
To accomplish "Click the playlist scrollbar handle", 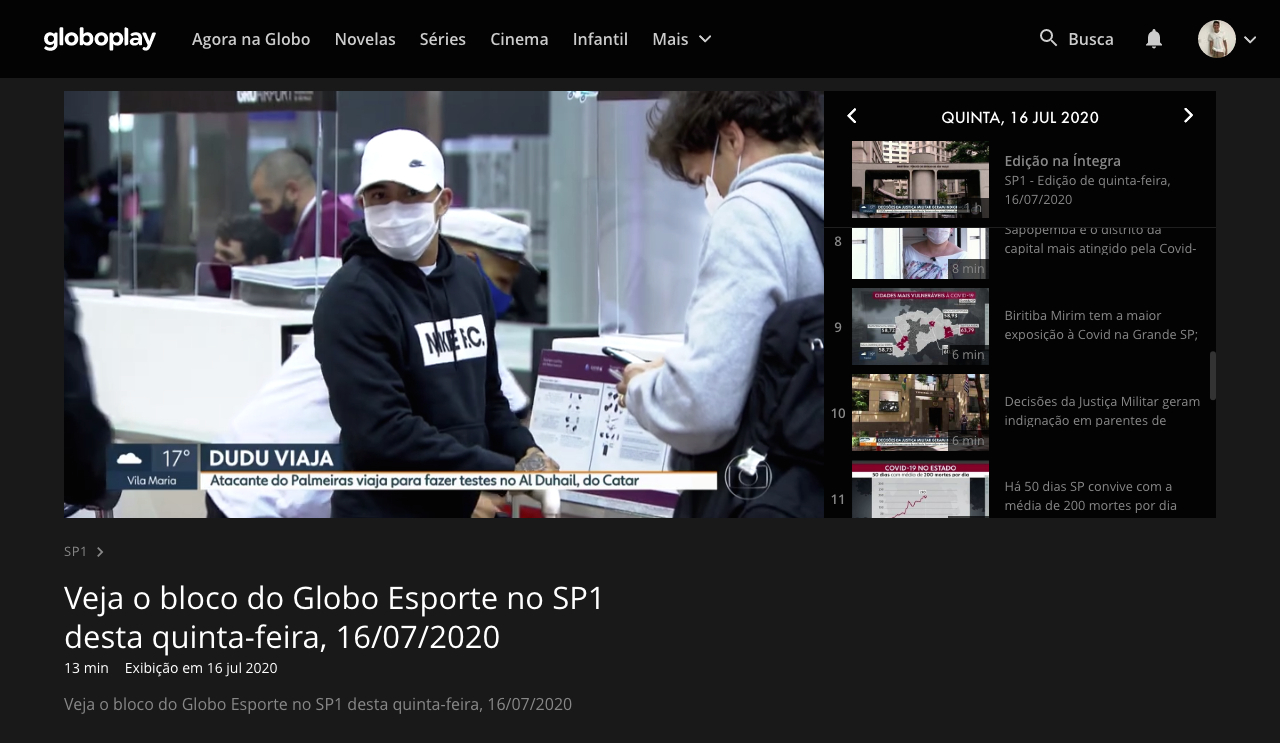I will point(1213,376).
